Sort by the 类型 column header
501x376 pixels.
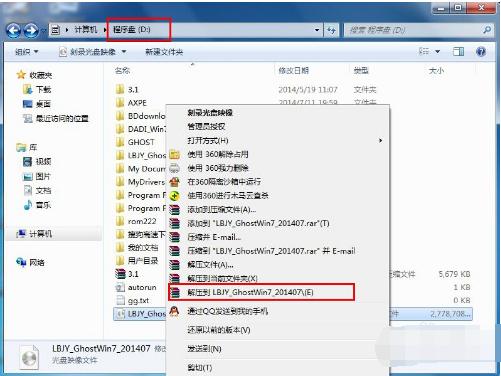point(361,71)
